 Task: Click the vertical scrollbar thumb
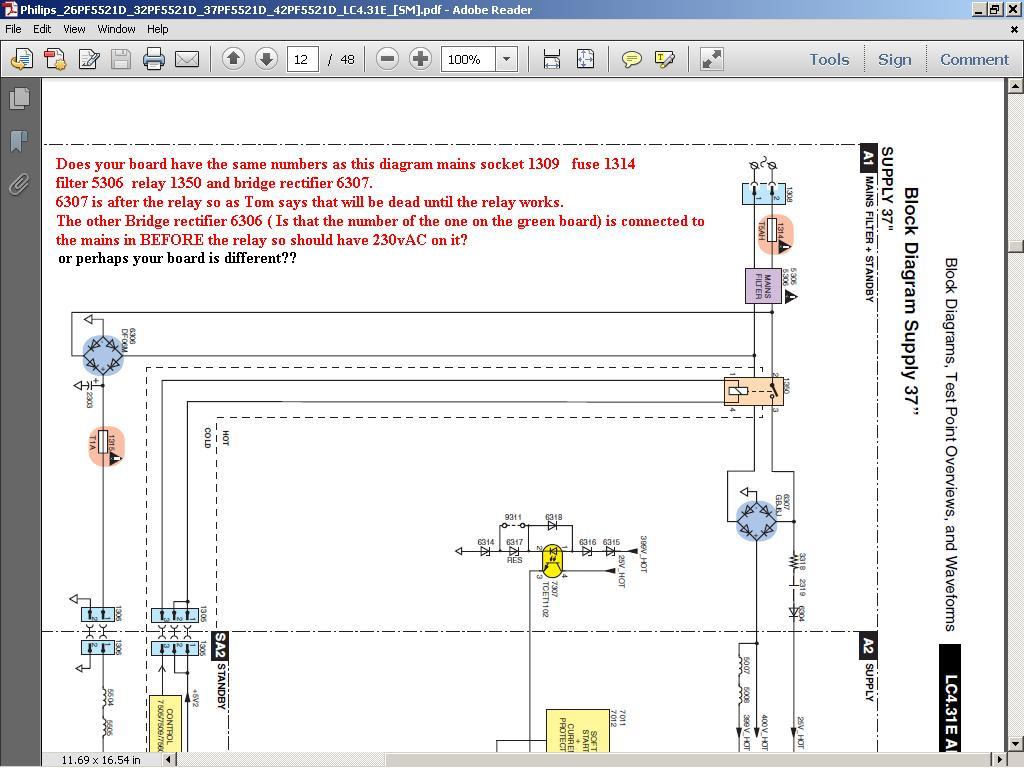pyautogui.click(x=1016, y=246)
